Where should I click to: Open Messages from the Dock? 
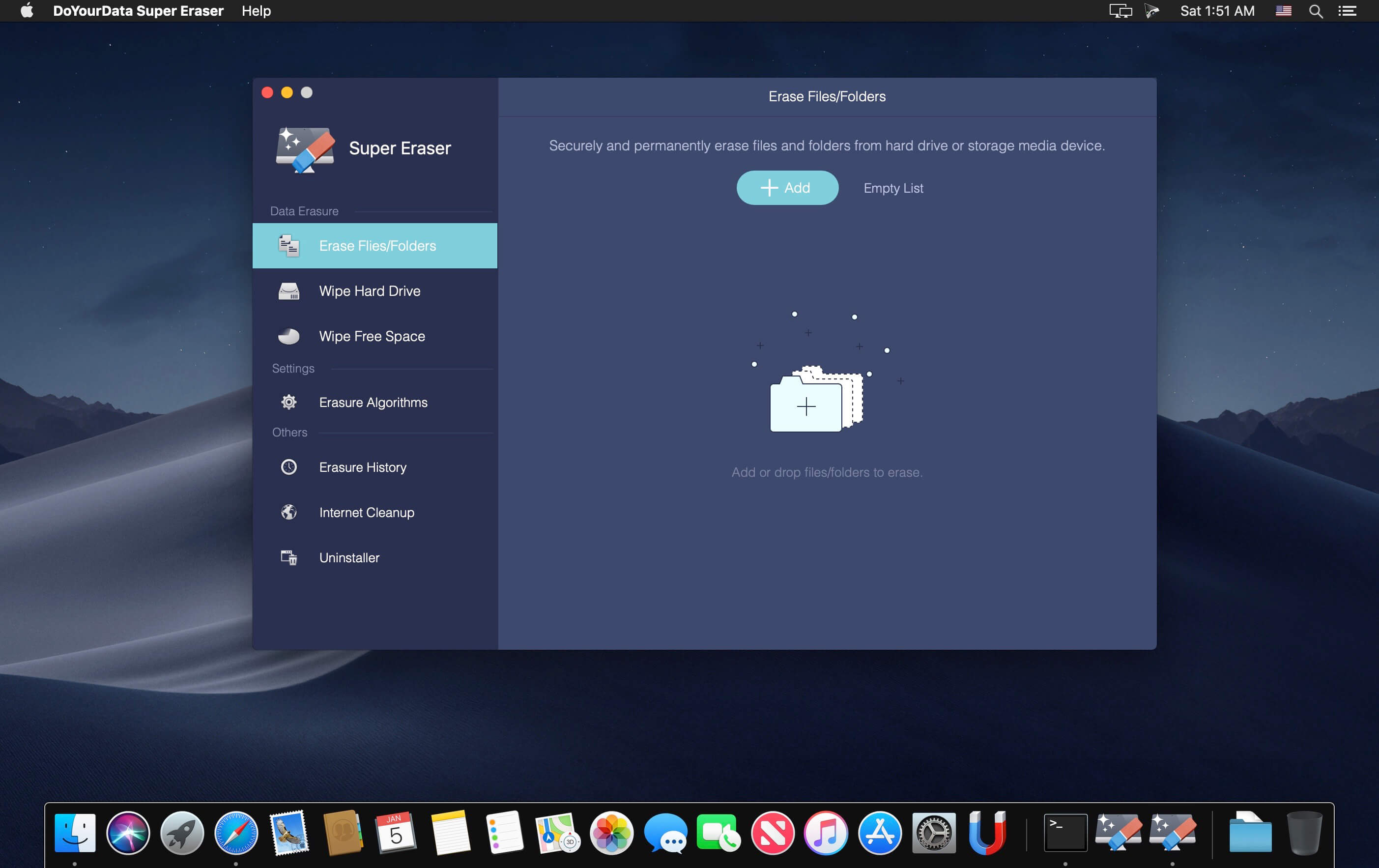(665, 833)
